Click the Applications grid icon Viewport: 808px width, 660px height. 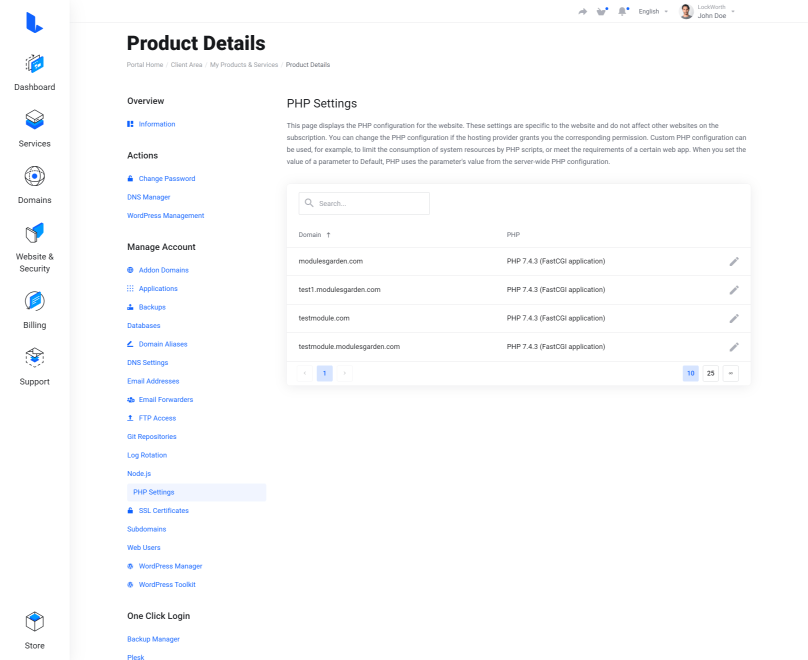(x=130, y=289)
